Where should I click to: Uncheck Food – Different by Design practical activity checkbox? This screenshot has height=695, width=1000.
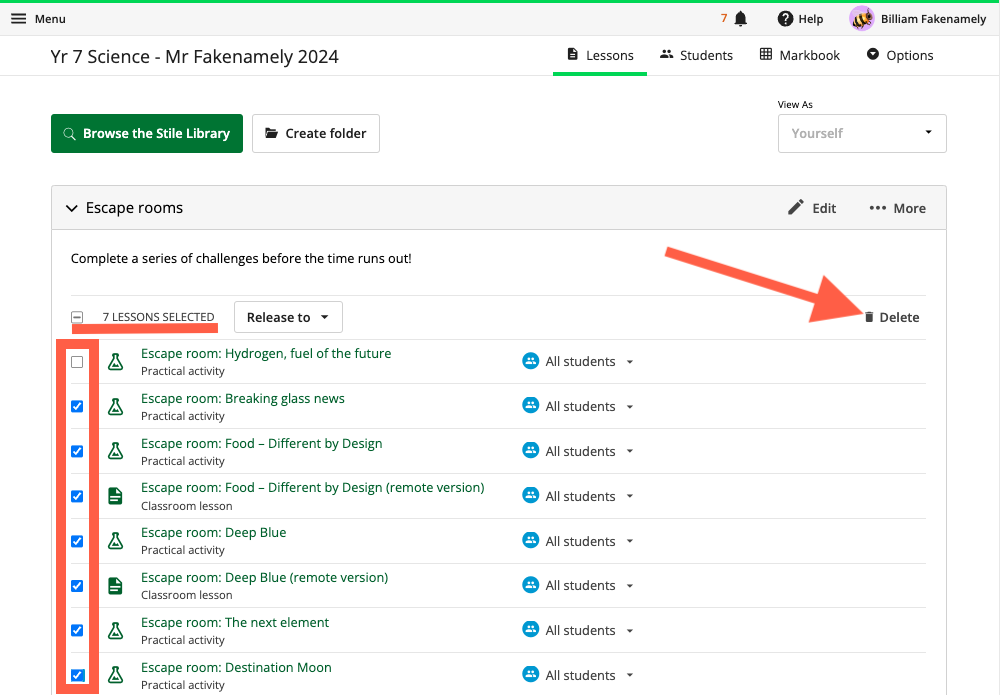click(x=77, y=451)
